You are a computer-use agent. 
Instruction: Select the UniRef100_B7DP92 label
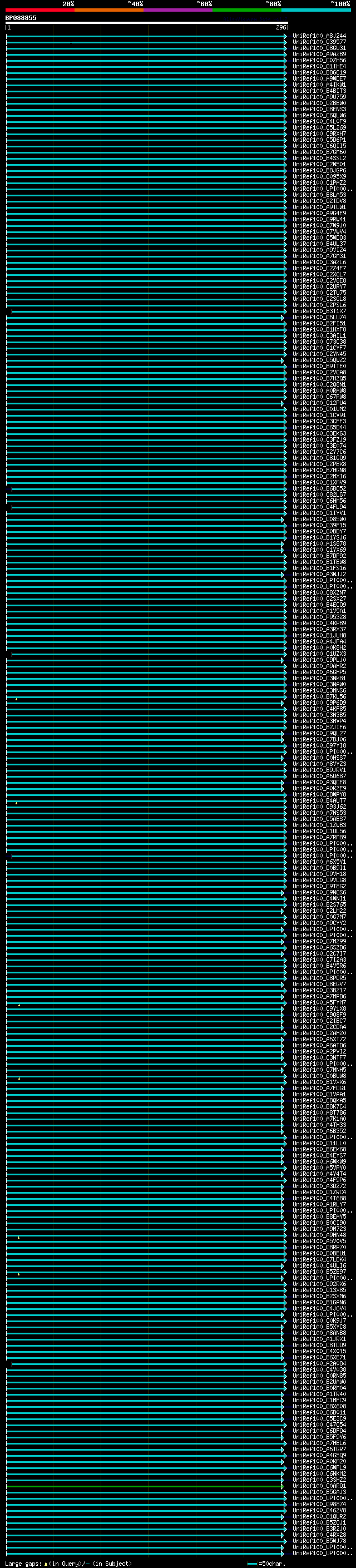tap(319, 556)
